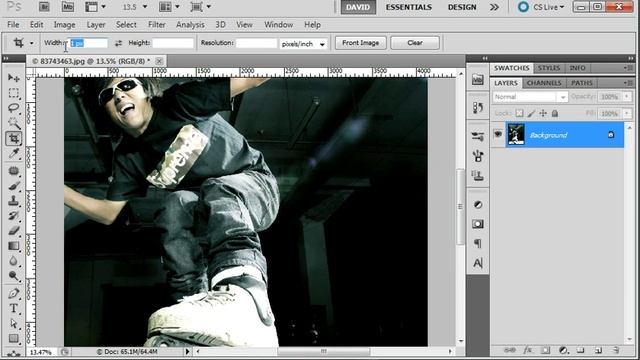
Task: Add a layer style fx
Action: (528, 350)
